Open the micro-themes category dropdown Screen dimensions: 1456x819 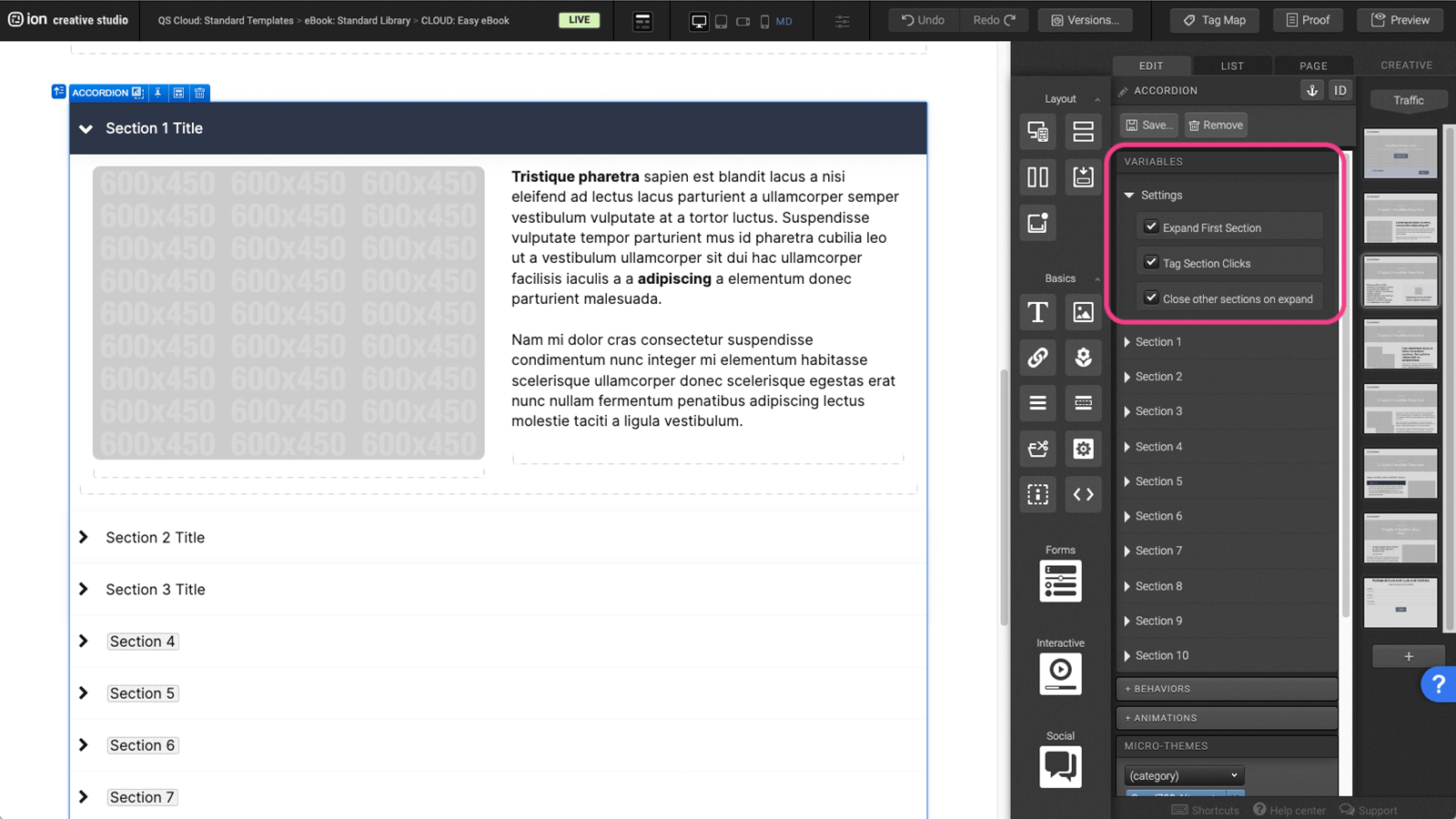click(x=1184, y=775)
